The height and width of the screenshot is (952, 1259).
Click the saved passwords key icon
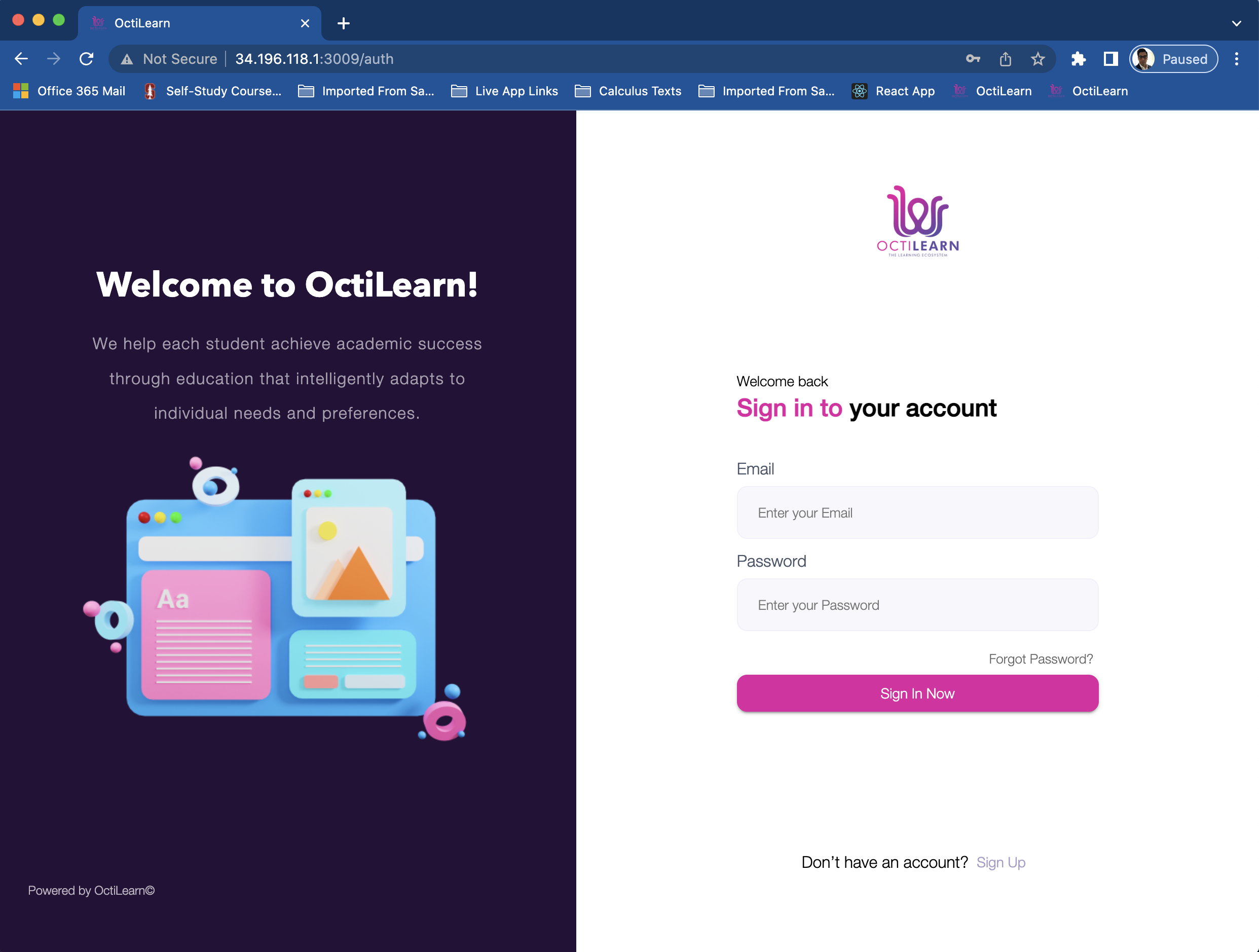(973, 59)
